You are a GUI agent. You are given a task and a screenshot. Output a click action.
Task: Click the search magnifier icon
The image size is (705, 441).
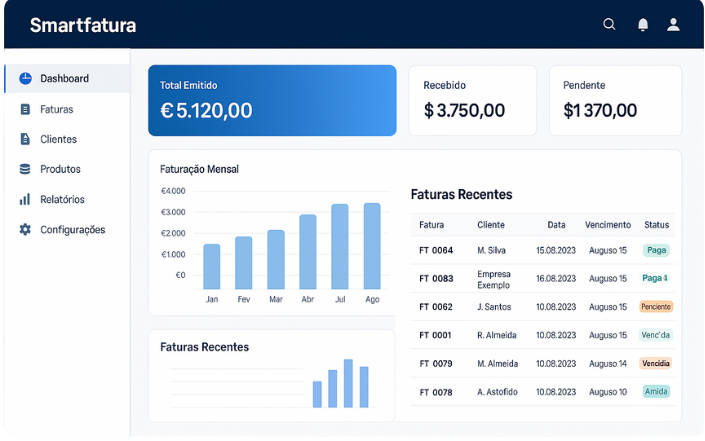[609, 25]
